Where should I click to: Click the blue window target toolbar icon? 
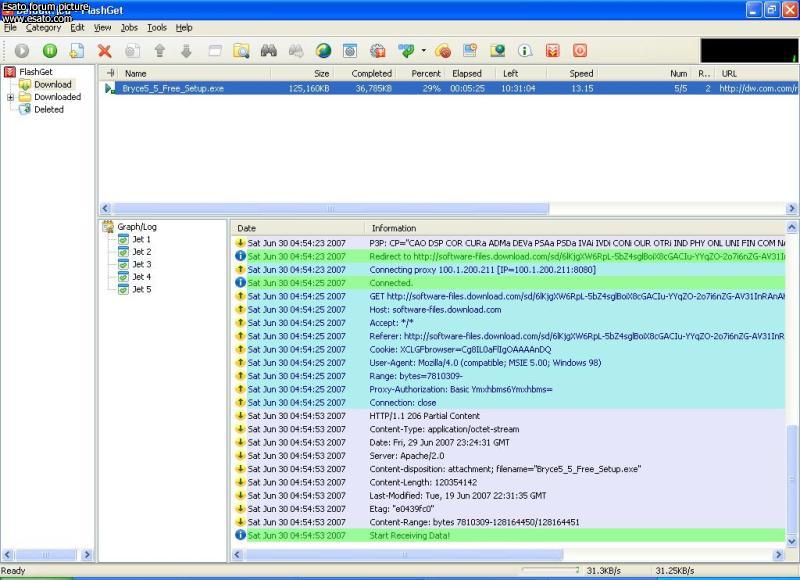[350, 51]
